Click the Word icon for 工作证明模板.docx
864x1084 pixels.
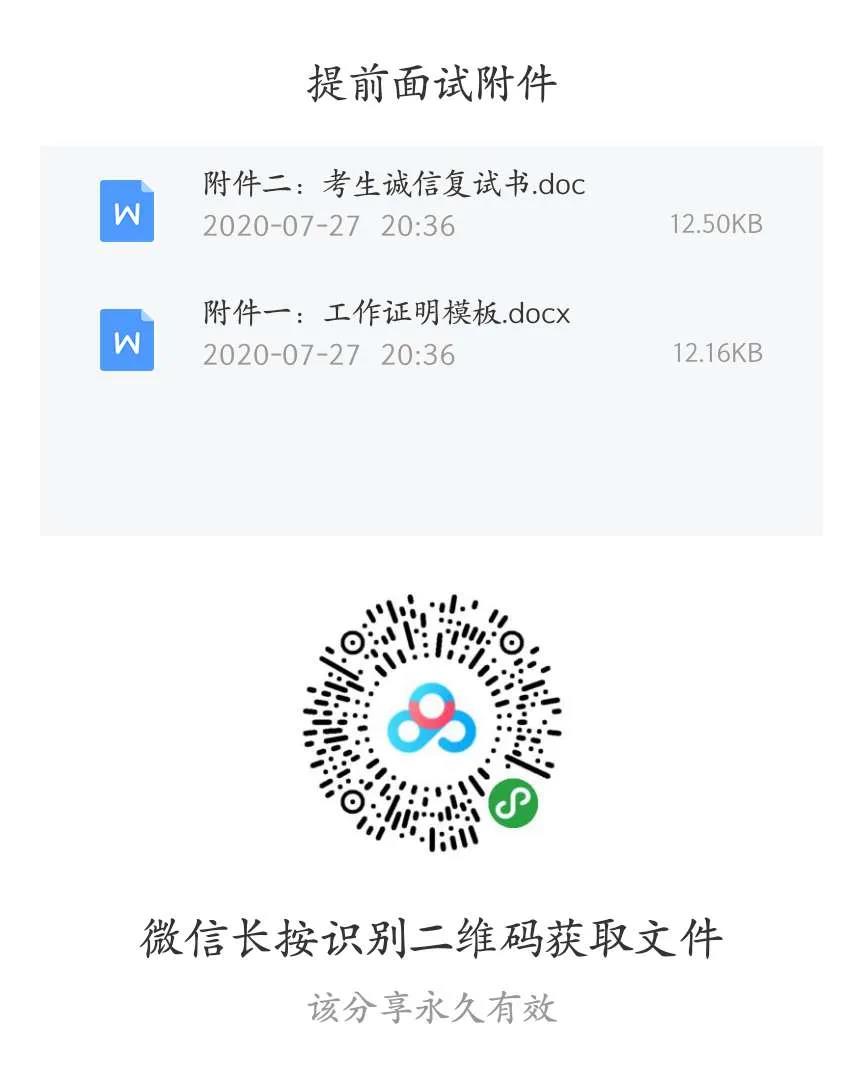pos(126,339)
